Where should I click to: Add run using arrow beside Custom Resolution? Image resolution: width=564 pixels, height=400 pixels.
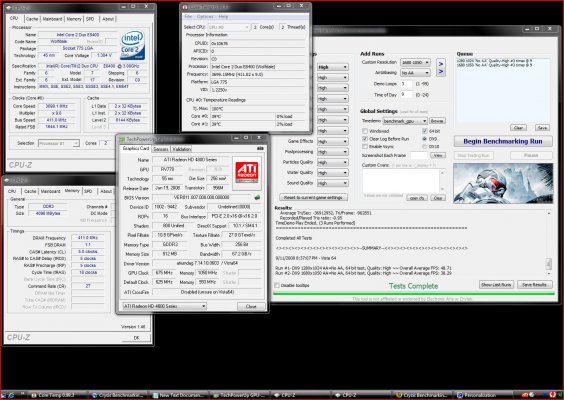point(441,63)
